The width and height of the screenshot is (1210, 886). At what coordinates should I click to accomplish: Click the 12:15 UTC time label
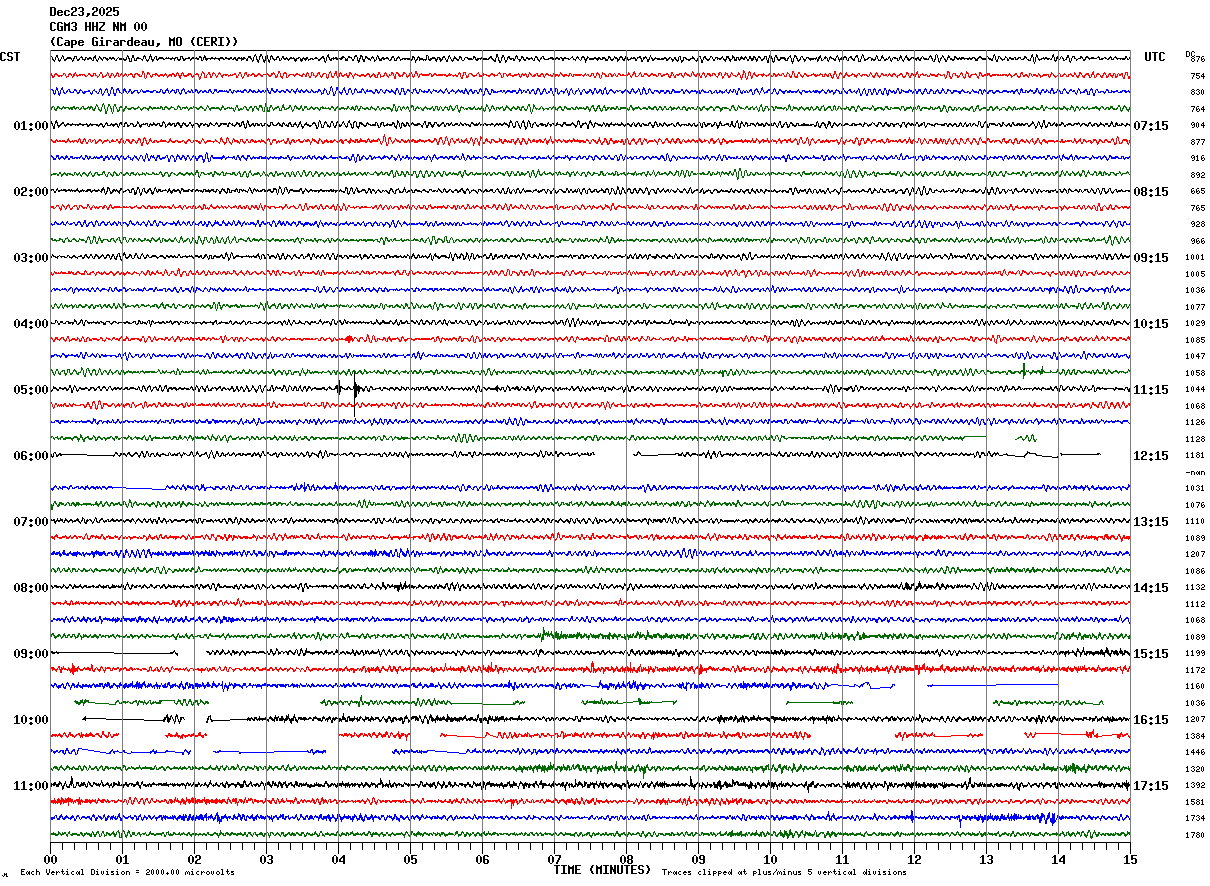click(x=1151, y=456)
